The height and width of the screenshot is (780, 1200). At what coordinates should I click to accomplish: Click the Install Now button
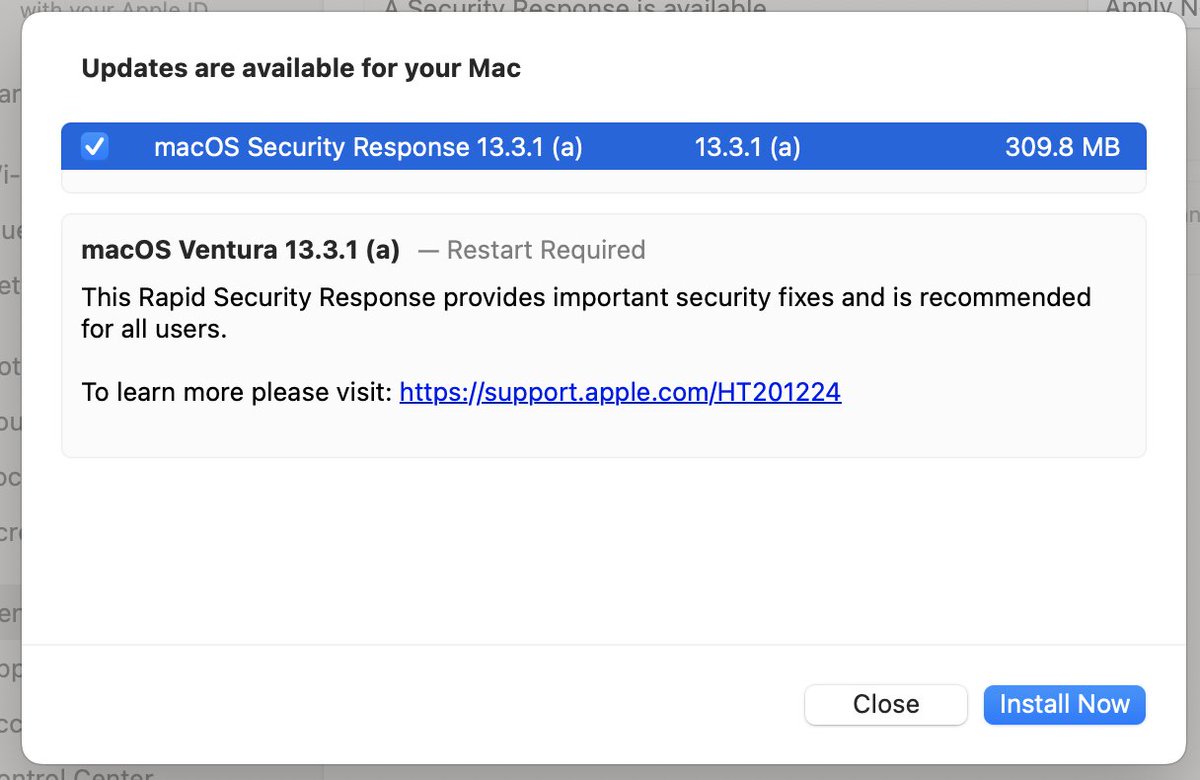click(1064, 704)
